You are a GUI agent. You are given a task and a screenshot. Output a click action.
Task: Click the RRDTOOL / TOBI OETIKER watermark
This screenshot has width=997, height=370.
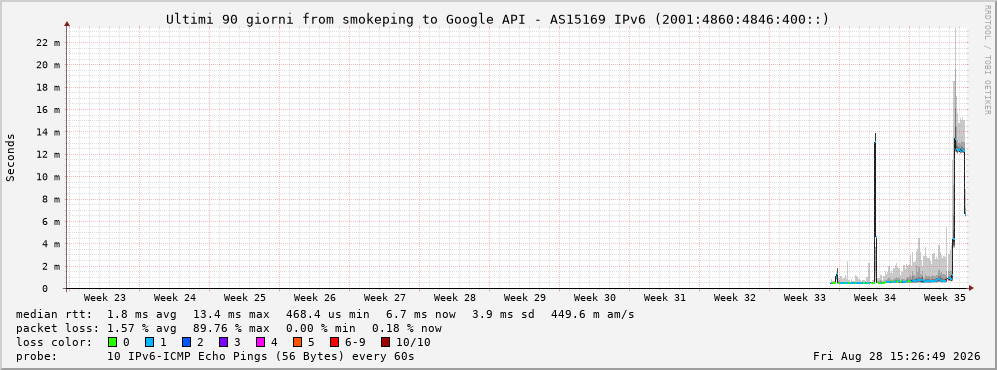coord(987,60)
